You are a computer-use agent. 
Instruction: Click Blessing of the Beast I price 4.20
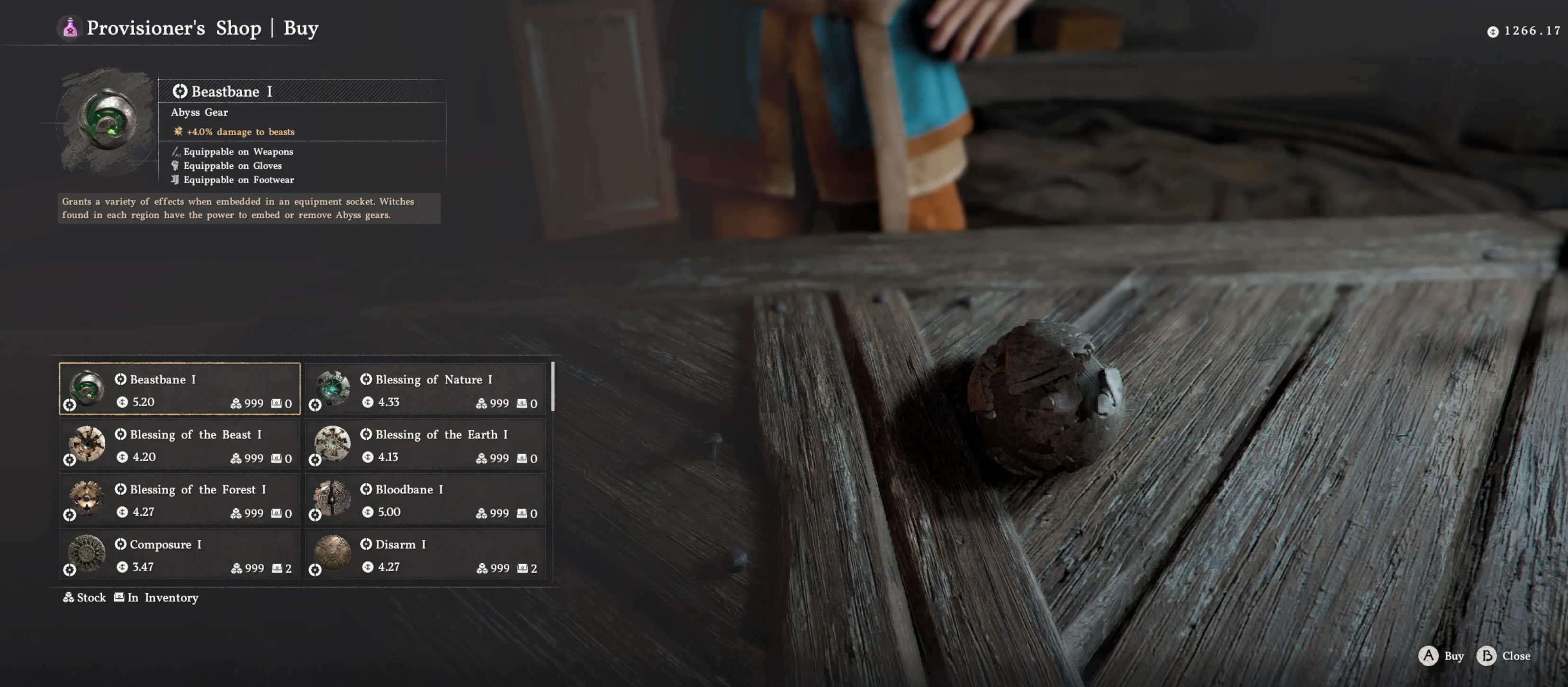pos(144,457)
